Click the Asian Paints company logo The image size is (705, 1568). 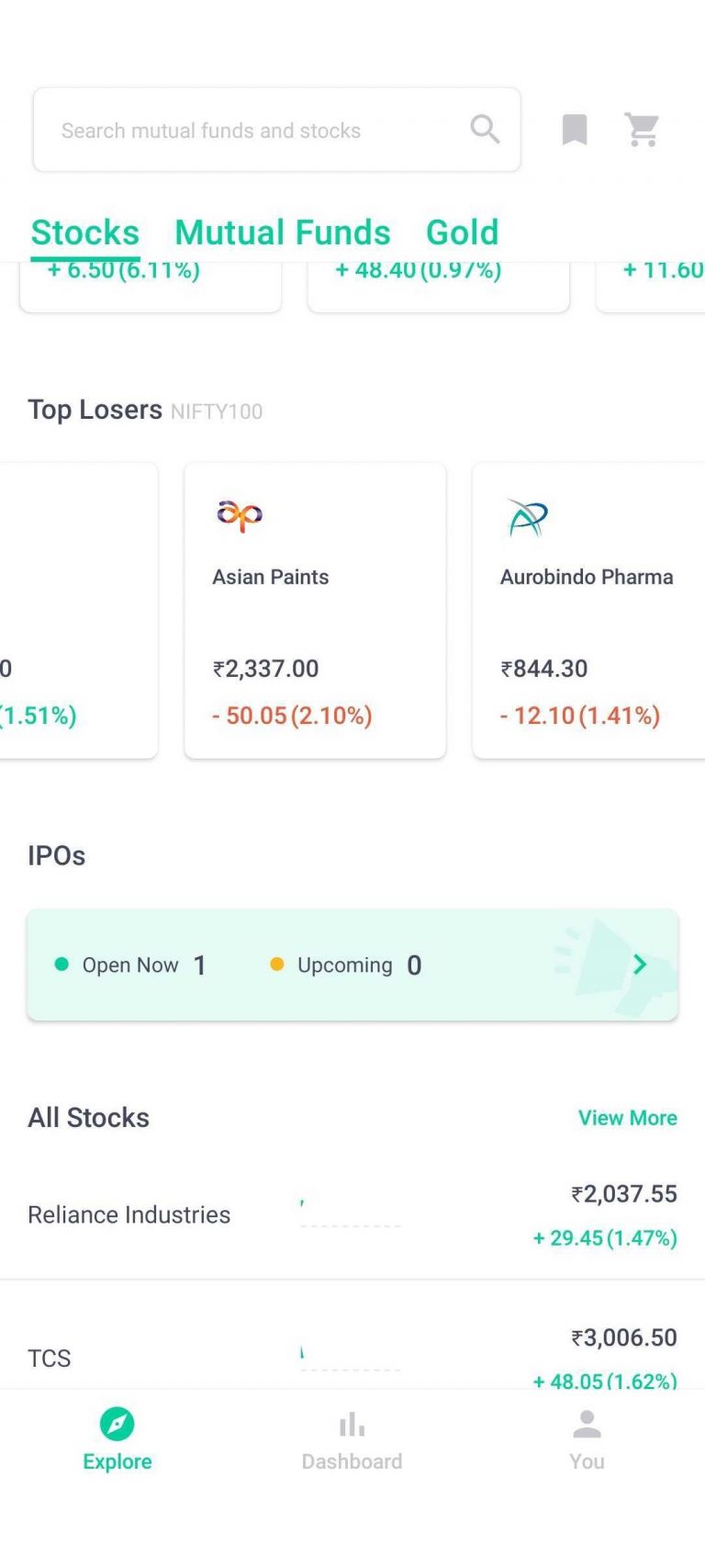pos(238,515)
